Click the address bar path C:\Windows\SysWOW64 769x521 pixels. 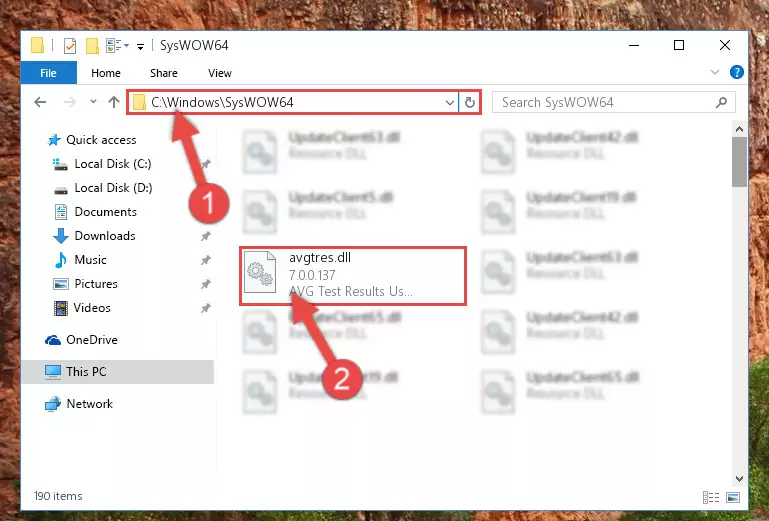222,102
